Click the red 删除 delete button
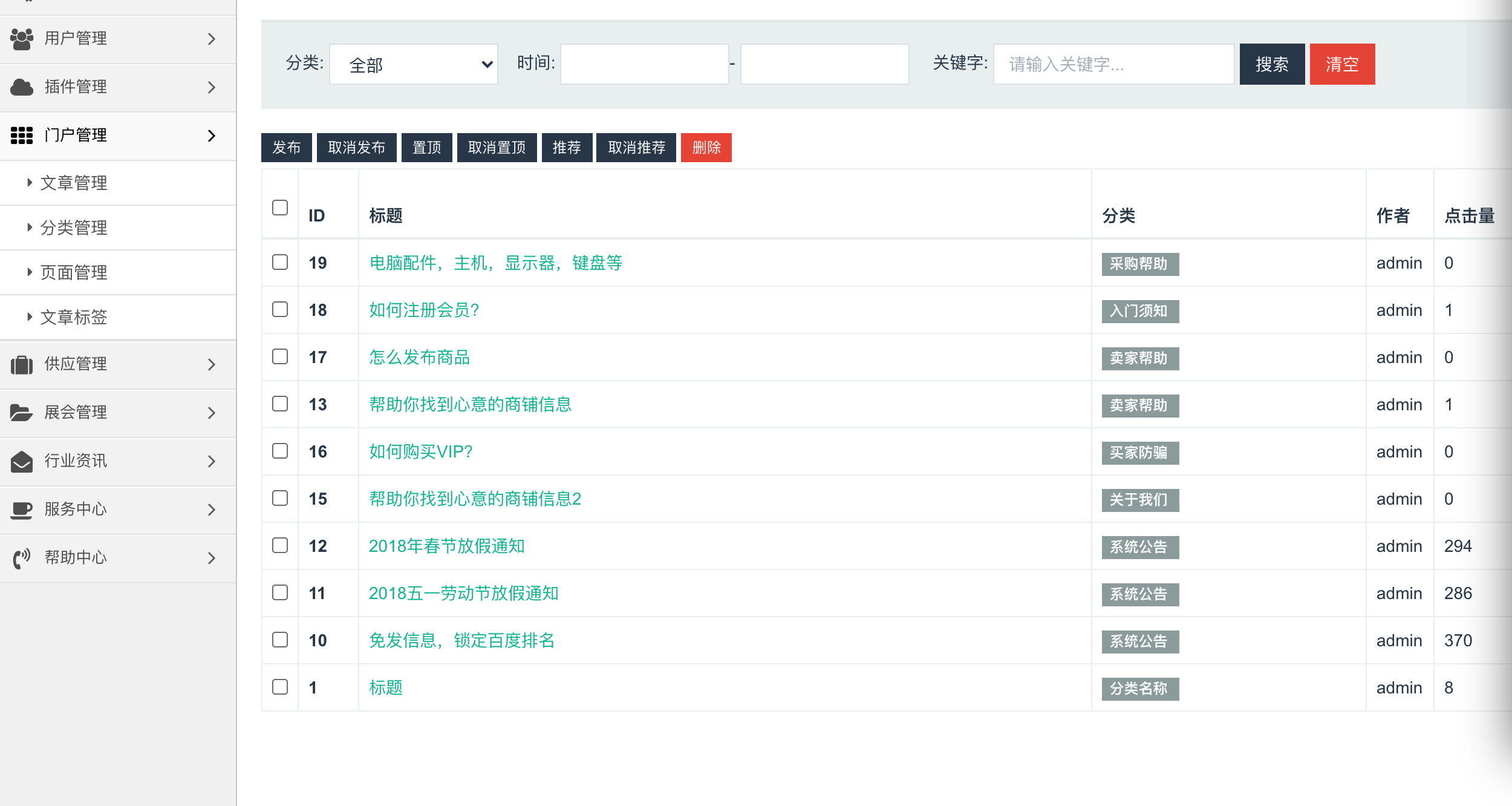1512x806 pixels. [x=706, y=147]
